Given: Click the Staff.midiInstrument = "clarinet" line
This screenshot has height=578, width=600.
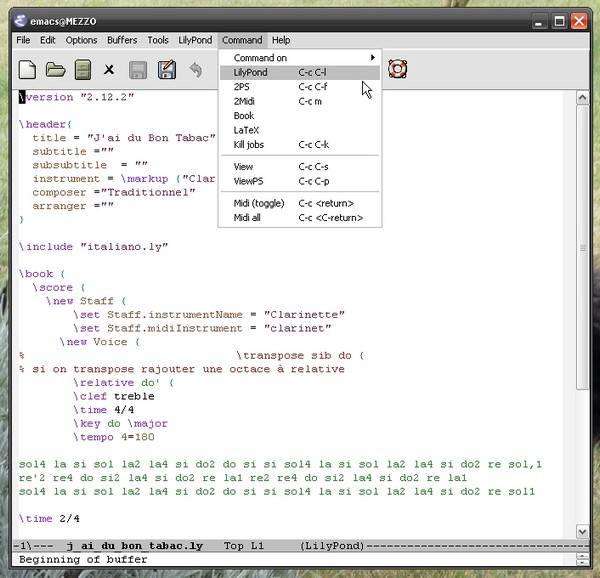Looking at the screenshot, I should pos(202,328).
